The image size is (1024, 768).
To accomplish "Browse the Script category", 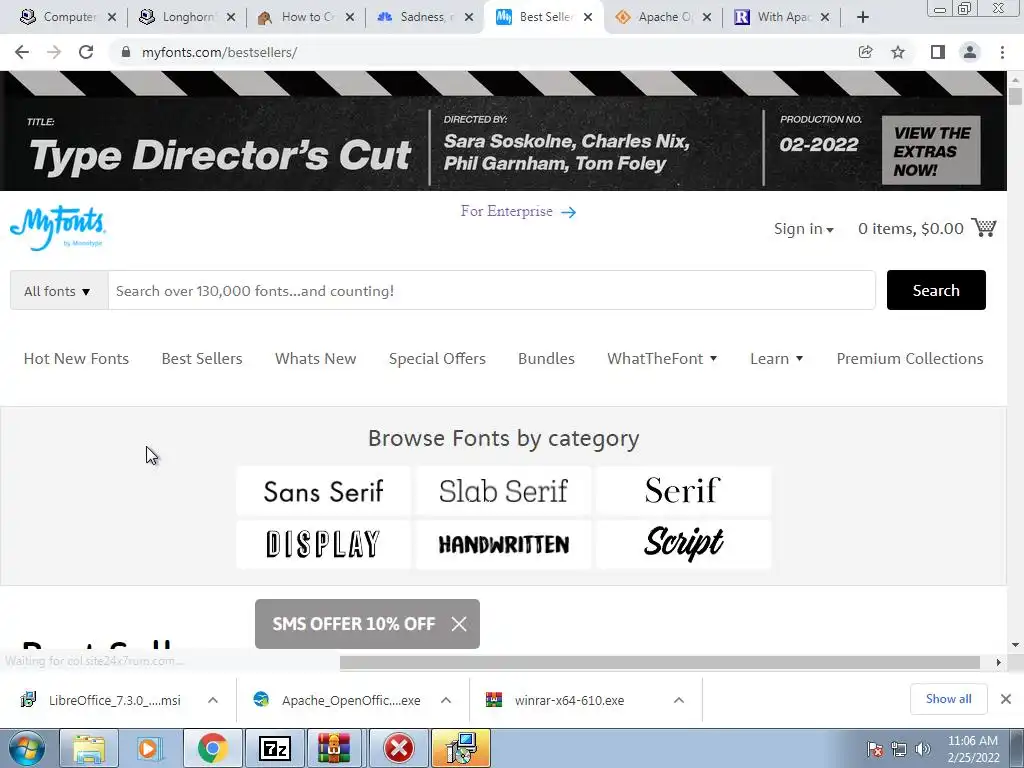I will click(x=683, y=544).
